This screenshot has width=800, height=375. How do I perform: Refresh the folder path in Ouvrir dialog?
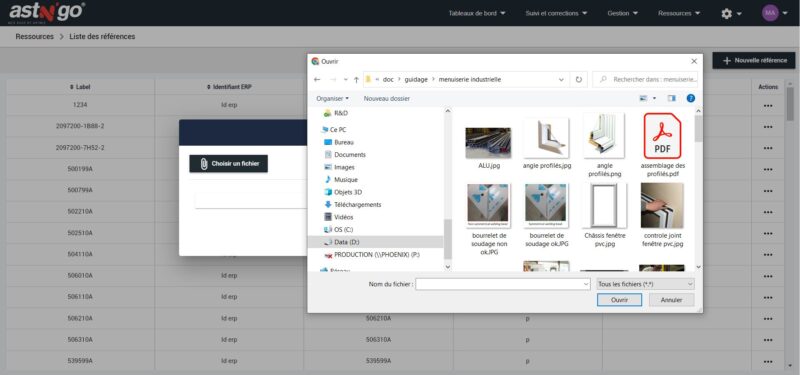(x=579, y=80)
